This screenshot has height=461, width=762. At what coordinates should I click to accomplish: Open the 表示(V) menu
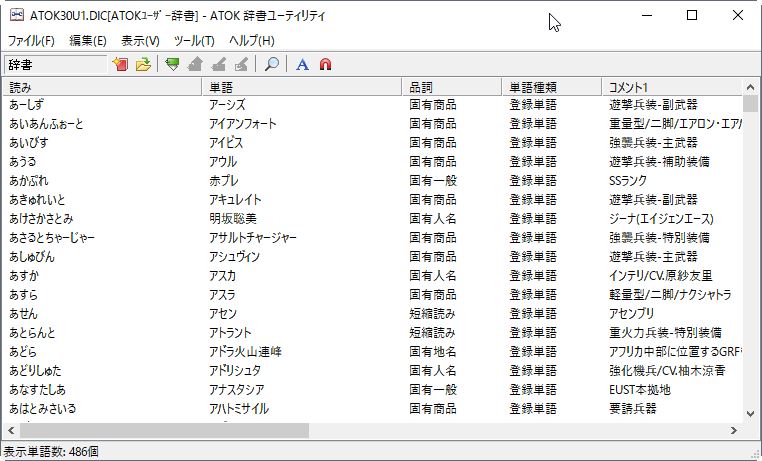pyautogui.click(x=140, y=41)
